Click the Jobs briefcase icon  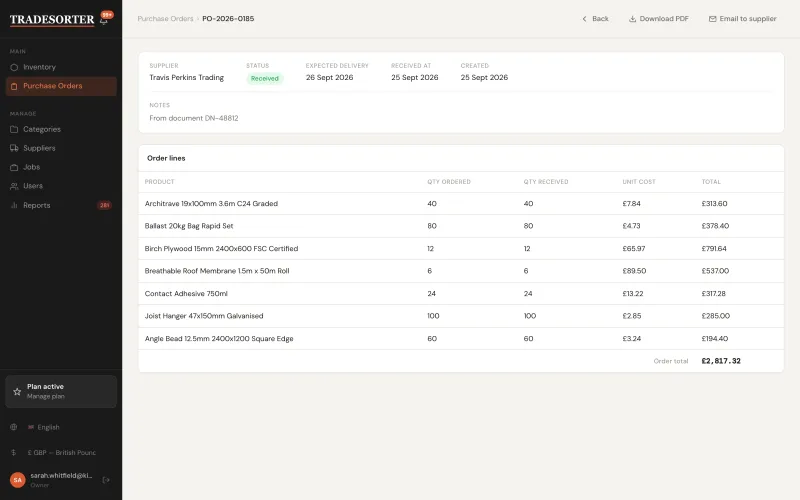point(14,167)
